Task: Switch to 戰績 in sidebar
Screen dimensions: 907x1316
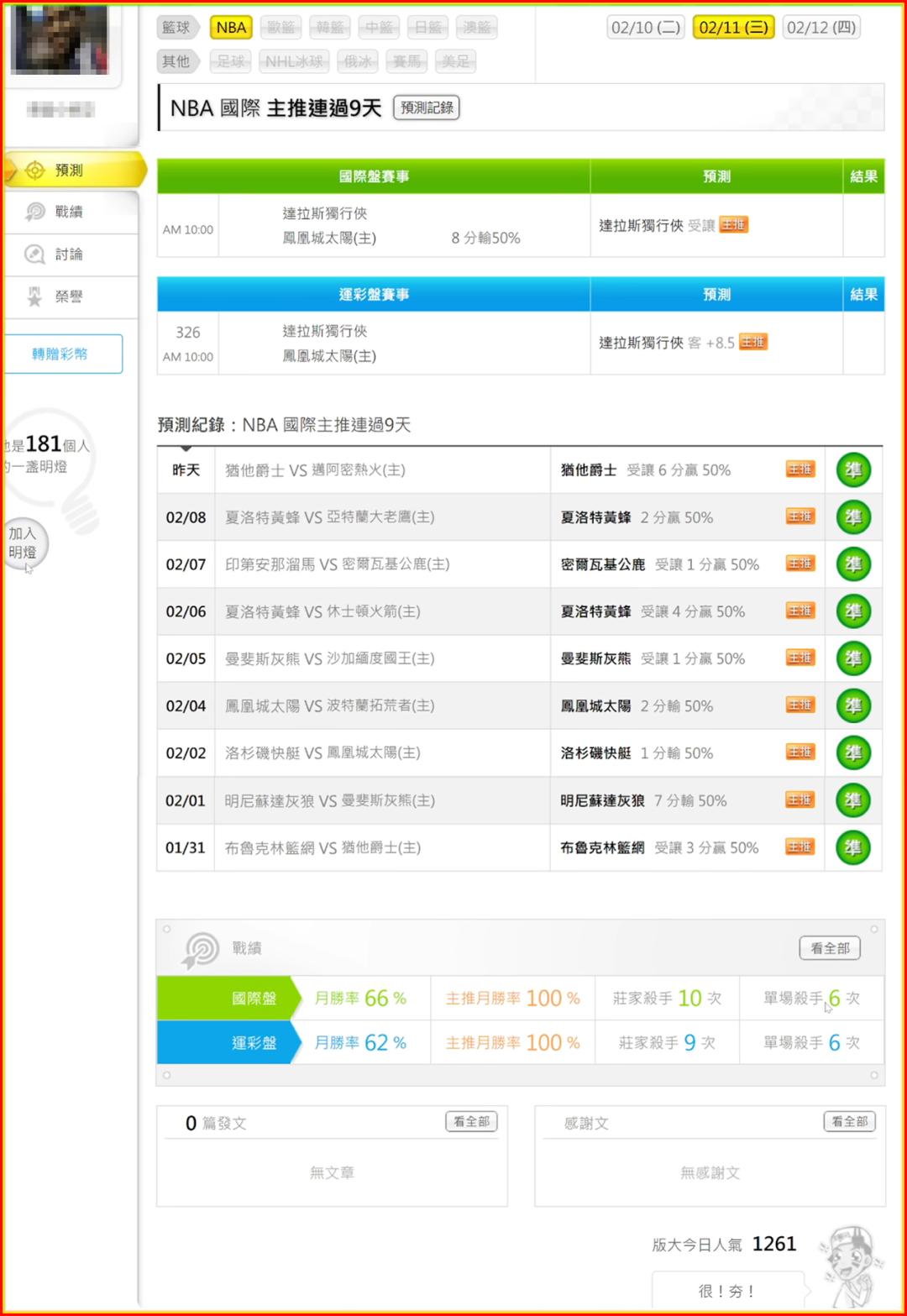Action: click(x=69, y=212)
